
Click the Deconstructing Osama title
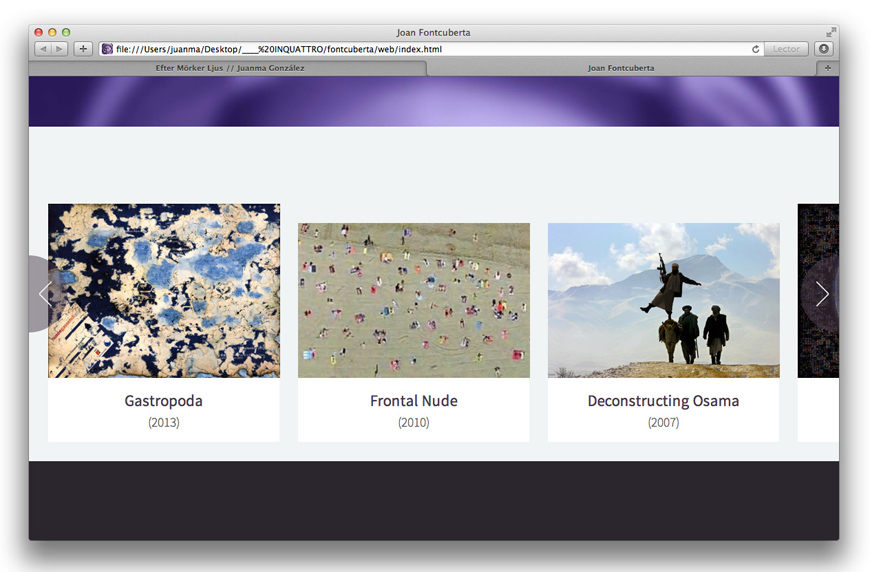click(x=663, y=401)
